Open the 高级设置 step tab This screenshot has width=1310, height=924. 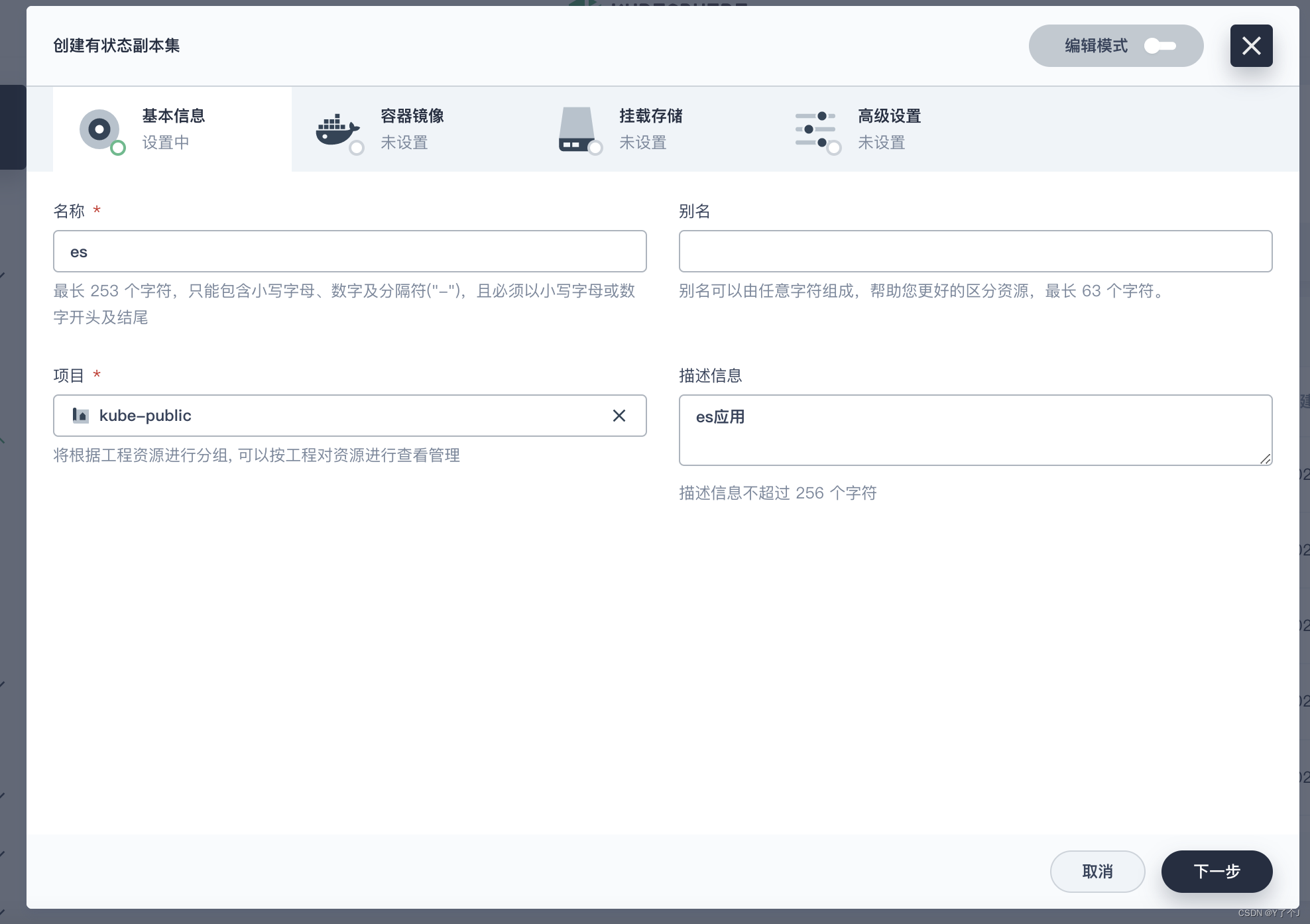tap(888, 129)
